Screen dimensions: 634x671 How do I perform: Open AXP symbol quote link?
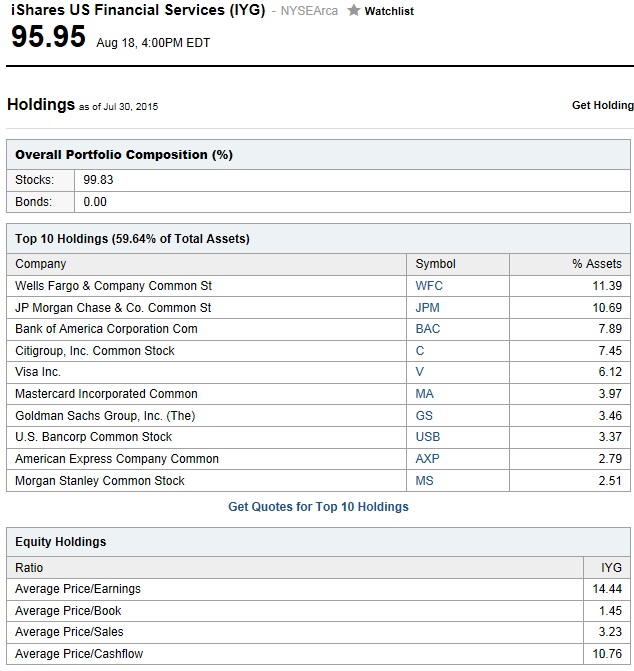[x=427, y=459]
